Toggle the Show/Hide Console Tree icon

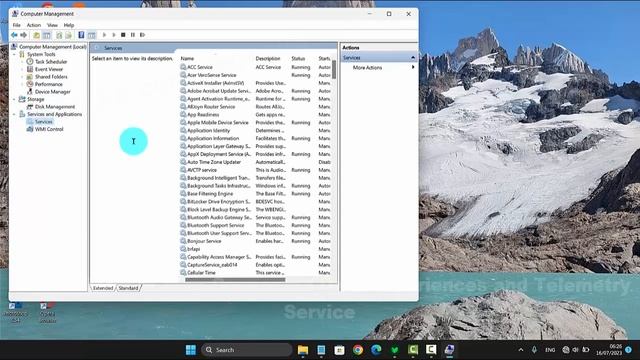pyautogui.click(x=47, y=35)
